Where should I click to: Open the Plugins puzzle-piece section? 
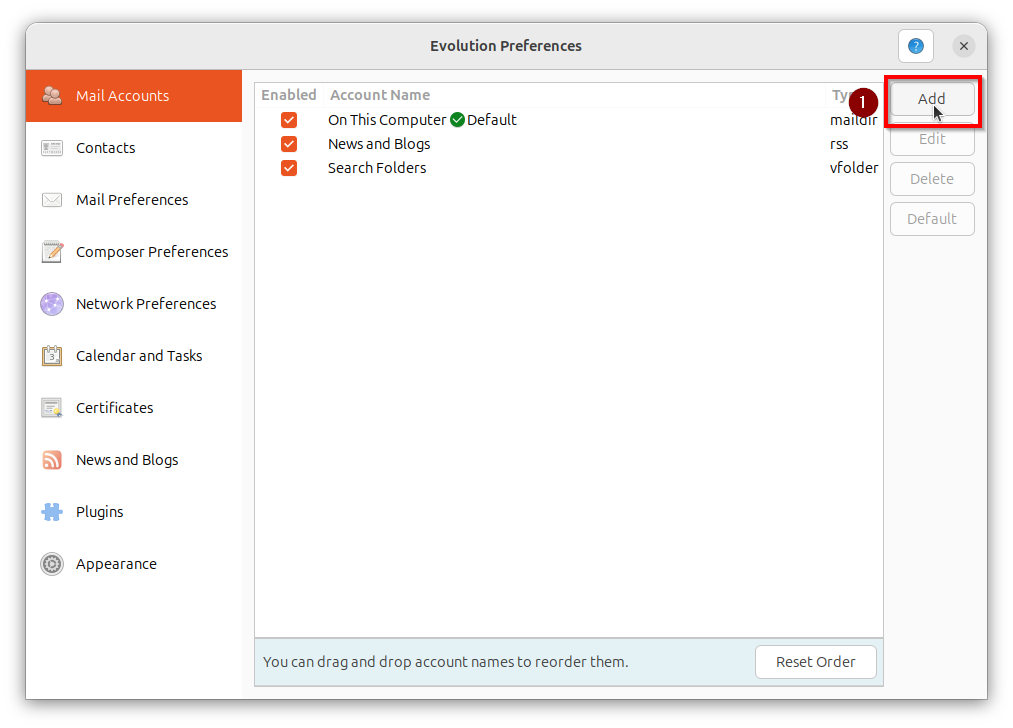(51, 511)
